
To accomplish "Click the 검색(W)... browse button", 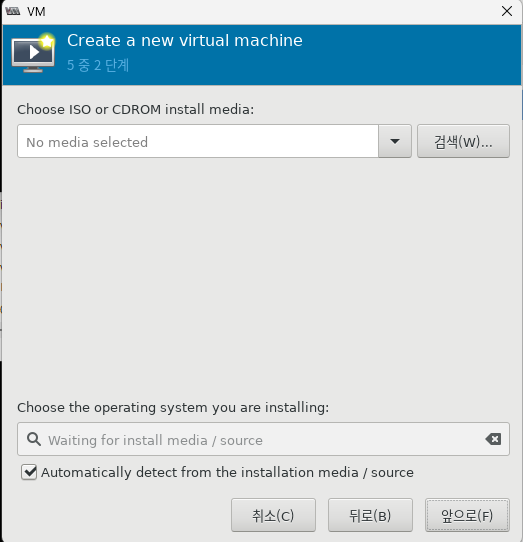I will (x=463, y=141).
